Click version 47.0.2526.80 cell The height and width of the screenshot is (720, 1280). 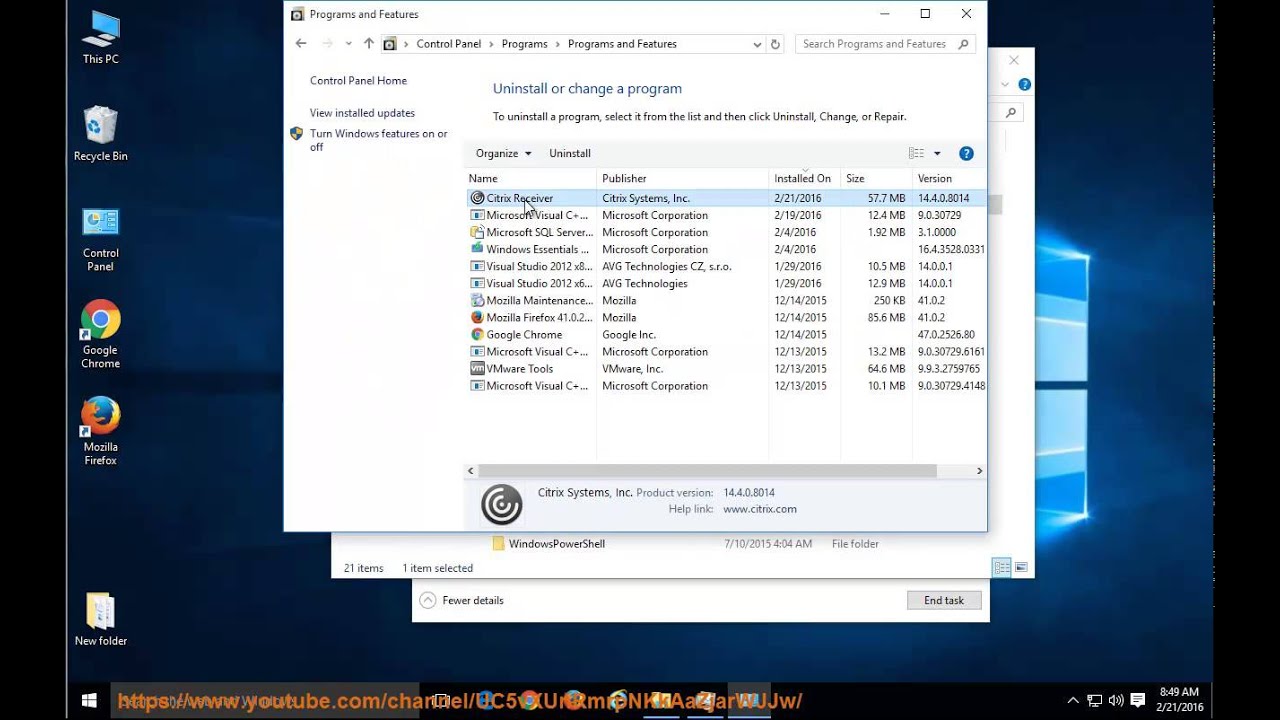(946, 334)
